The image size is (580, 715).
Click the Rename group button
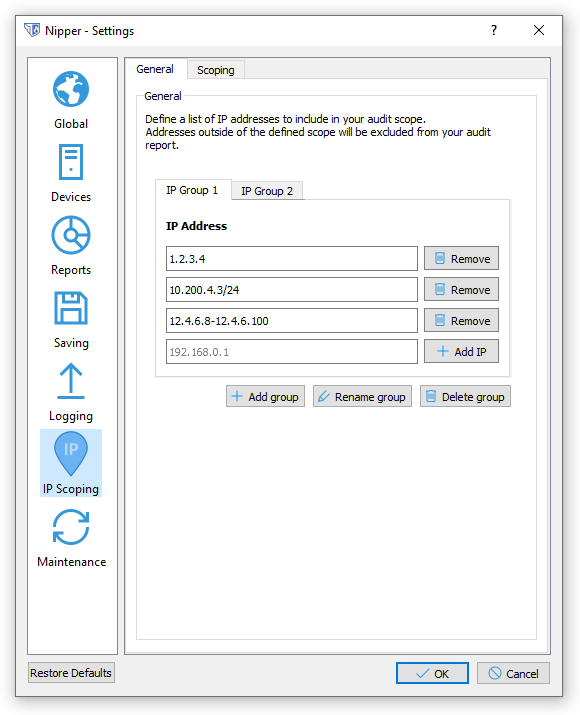coord(362,397)
